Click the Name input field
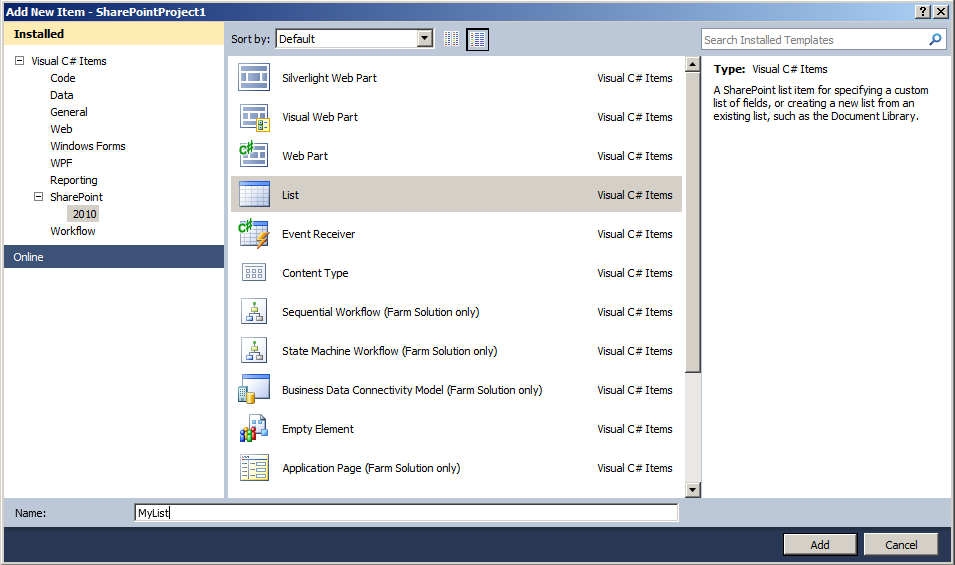The image size is (955, 565). point(406,513)
